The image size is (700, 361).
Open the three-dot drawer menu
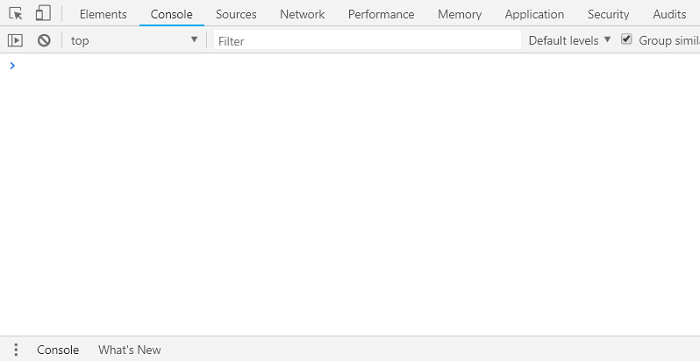click(16, 349)
